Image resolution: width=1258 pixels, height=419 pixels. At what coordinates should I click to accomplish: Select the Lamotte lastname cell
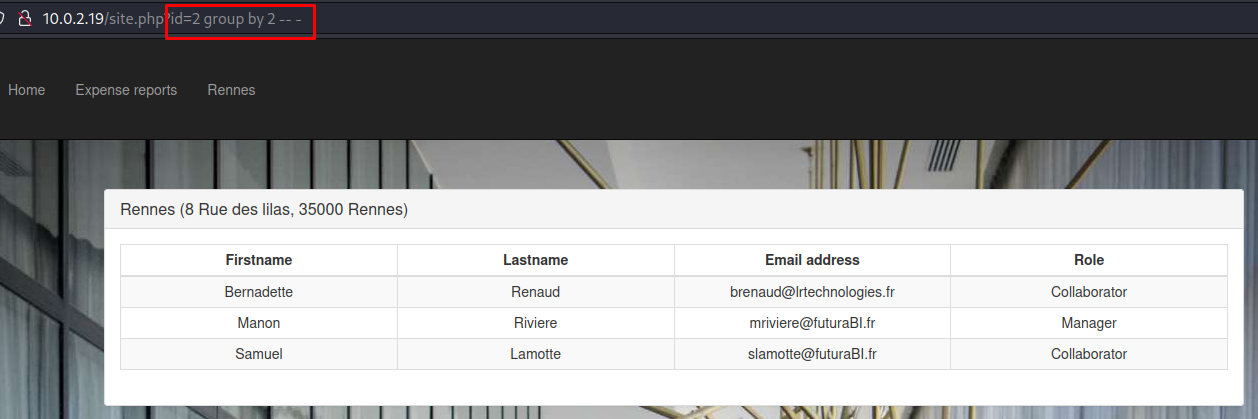535,354
